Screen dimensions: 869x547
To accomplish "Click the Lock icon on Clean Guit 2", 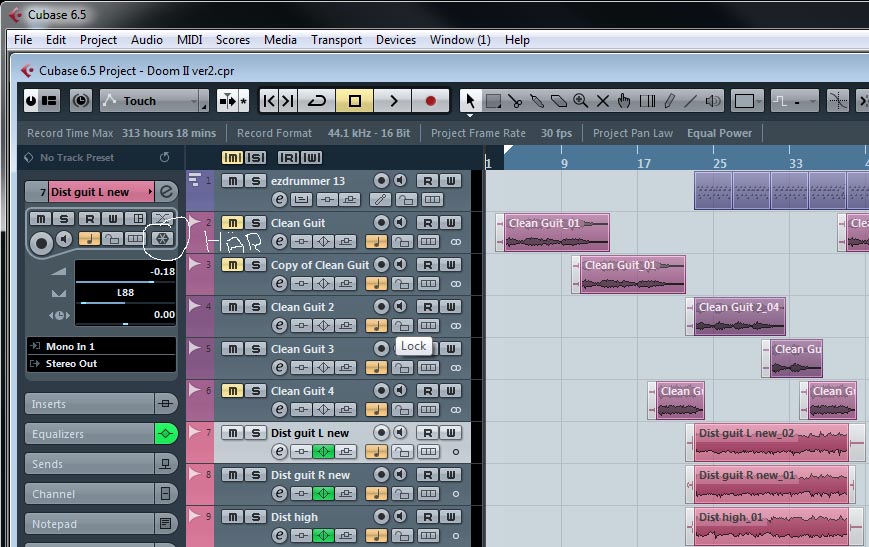I will [402, 325].
